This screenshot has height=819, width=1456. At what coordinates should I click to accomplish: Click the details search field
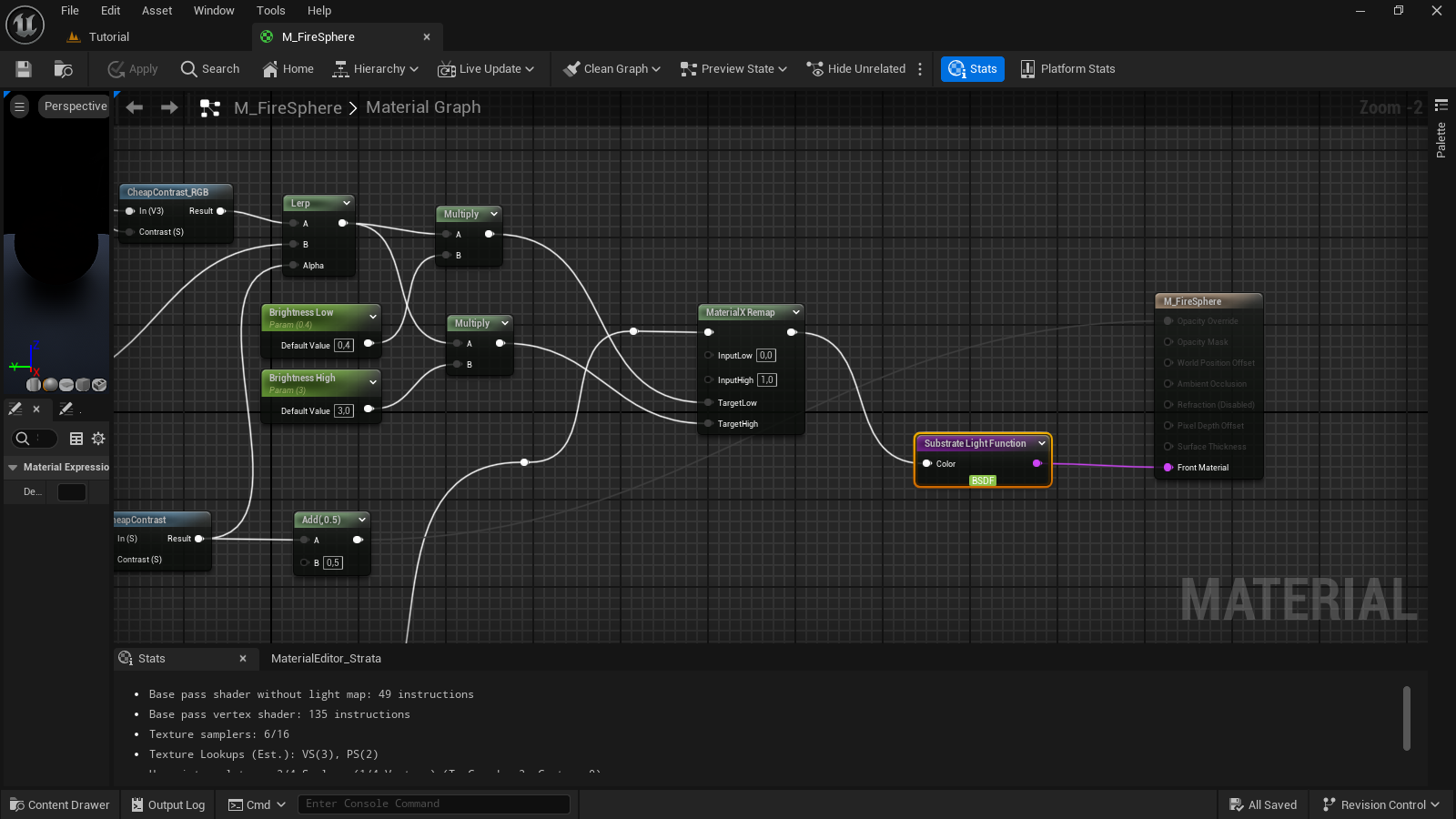coord(35,439)
